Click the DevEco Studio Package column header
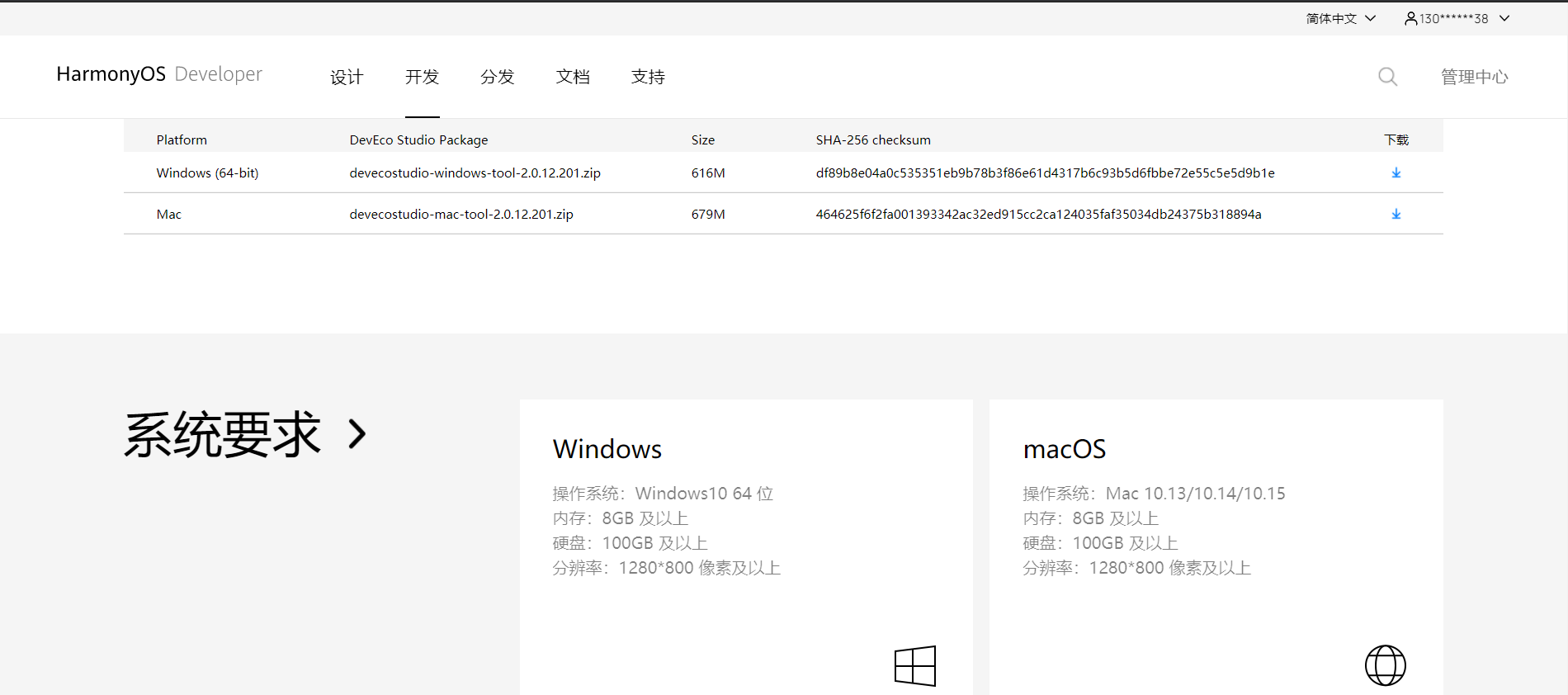 point(418,139)
